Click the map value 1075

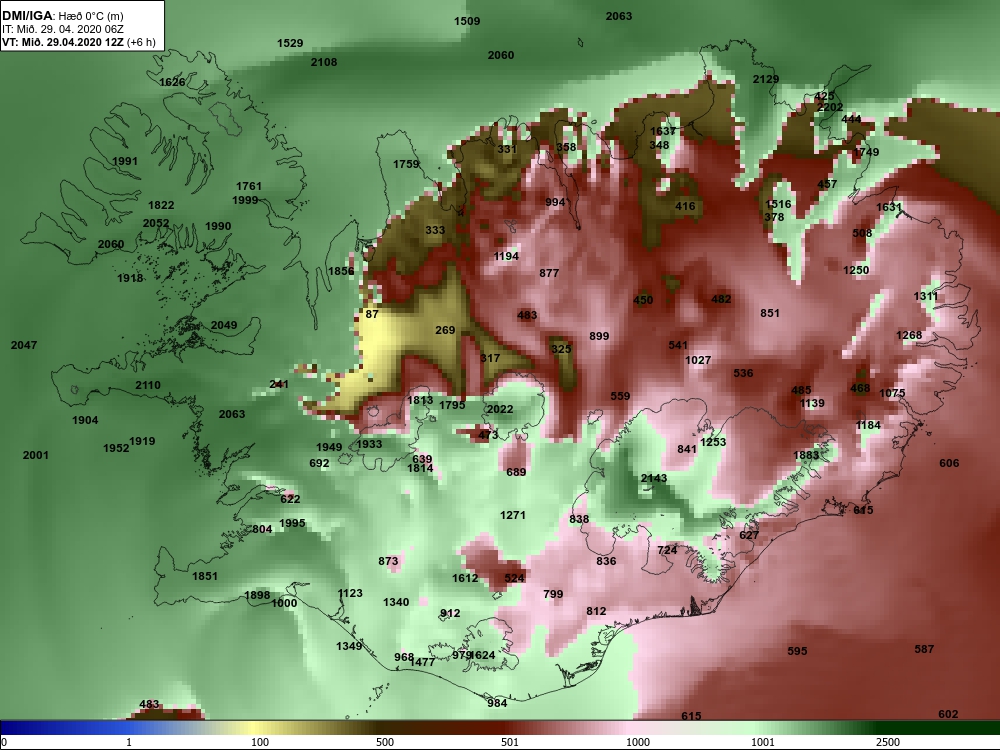coord(892,393)
